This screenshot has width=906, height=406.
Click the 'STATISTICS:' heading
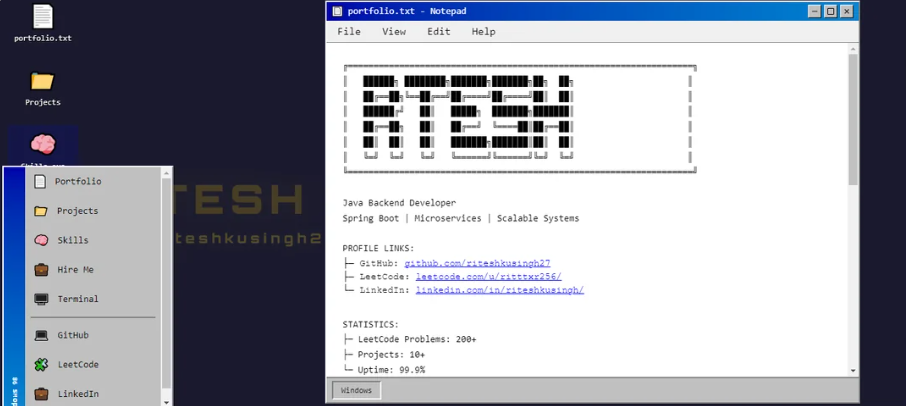click(370, 325)
